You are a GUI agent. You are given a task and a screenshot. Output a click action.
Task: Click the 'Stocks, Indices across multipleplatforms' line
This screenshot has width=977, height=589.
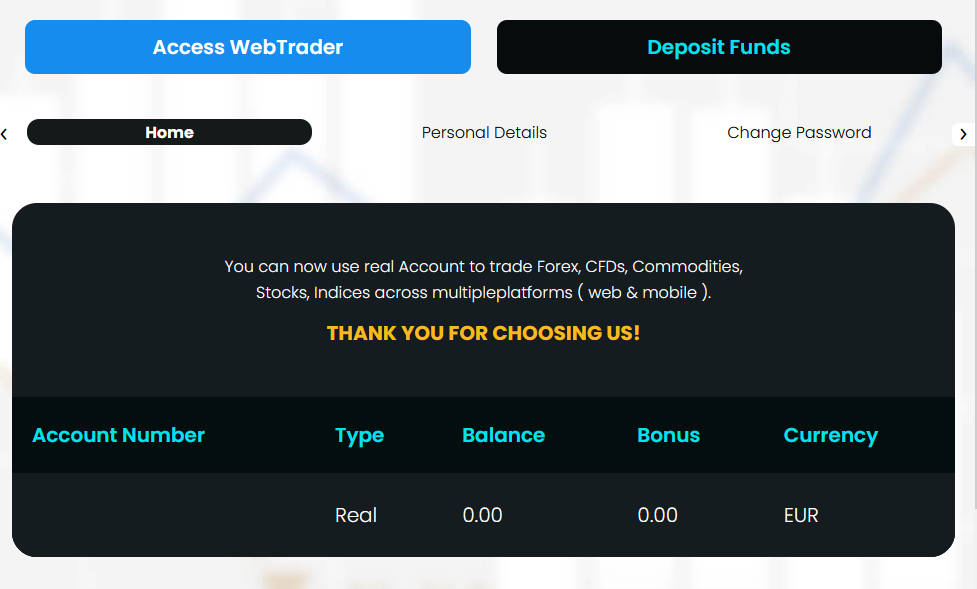click(483, 293)
